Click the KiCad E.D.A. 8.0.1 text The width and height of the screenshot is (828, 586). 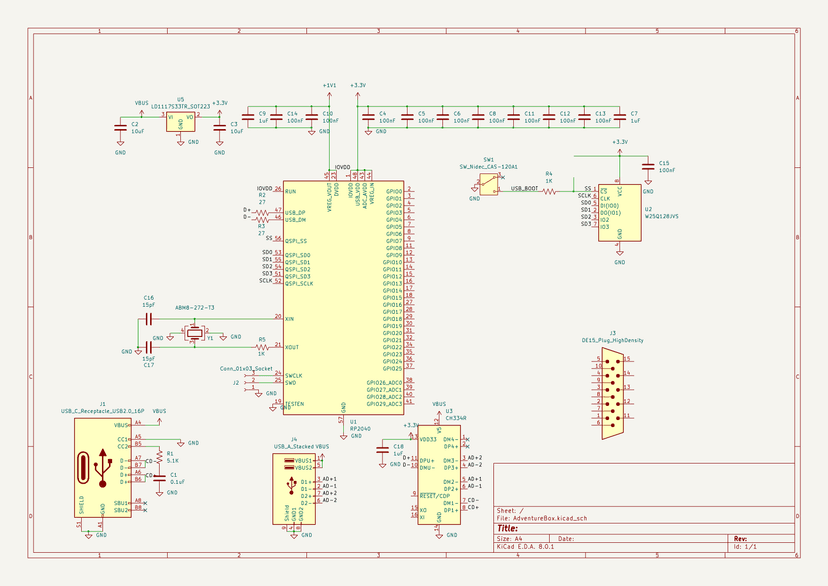[525, 547]
